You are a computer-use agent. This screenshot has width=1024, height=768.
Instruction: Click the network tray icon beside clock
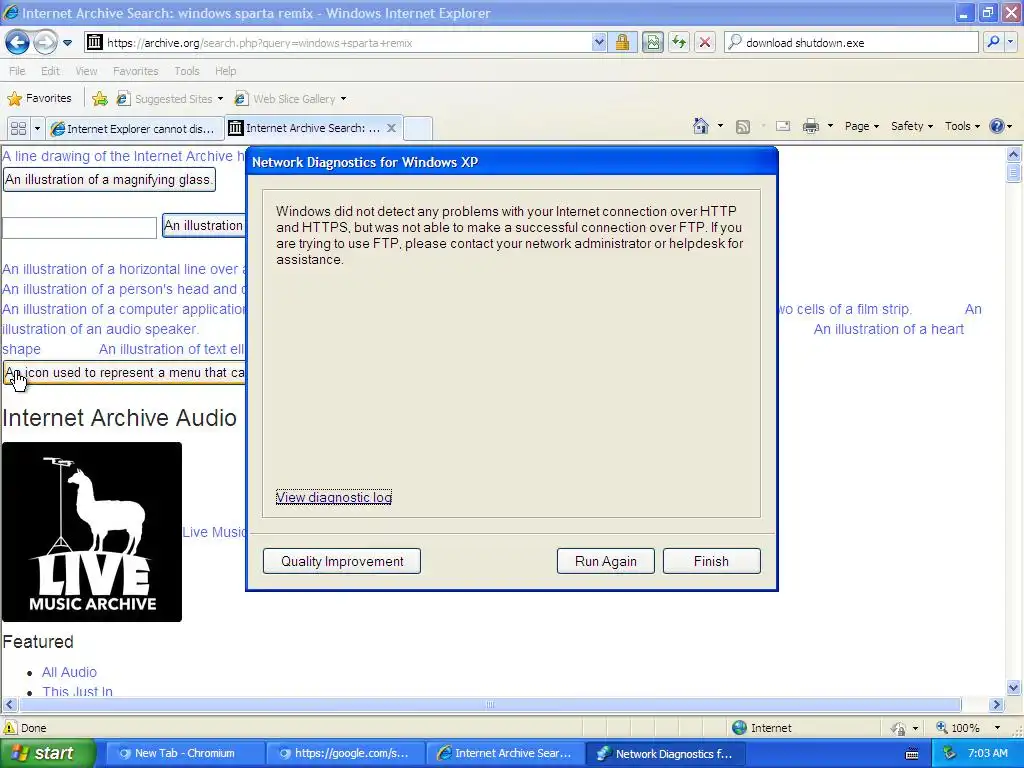coord(950,754)
